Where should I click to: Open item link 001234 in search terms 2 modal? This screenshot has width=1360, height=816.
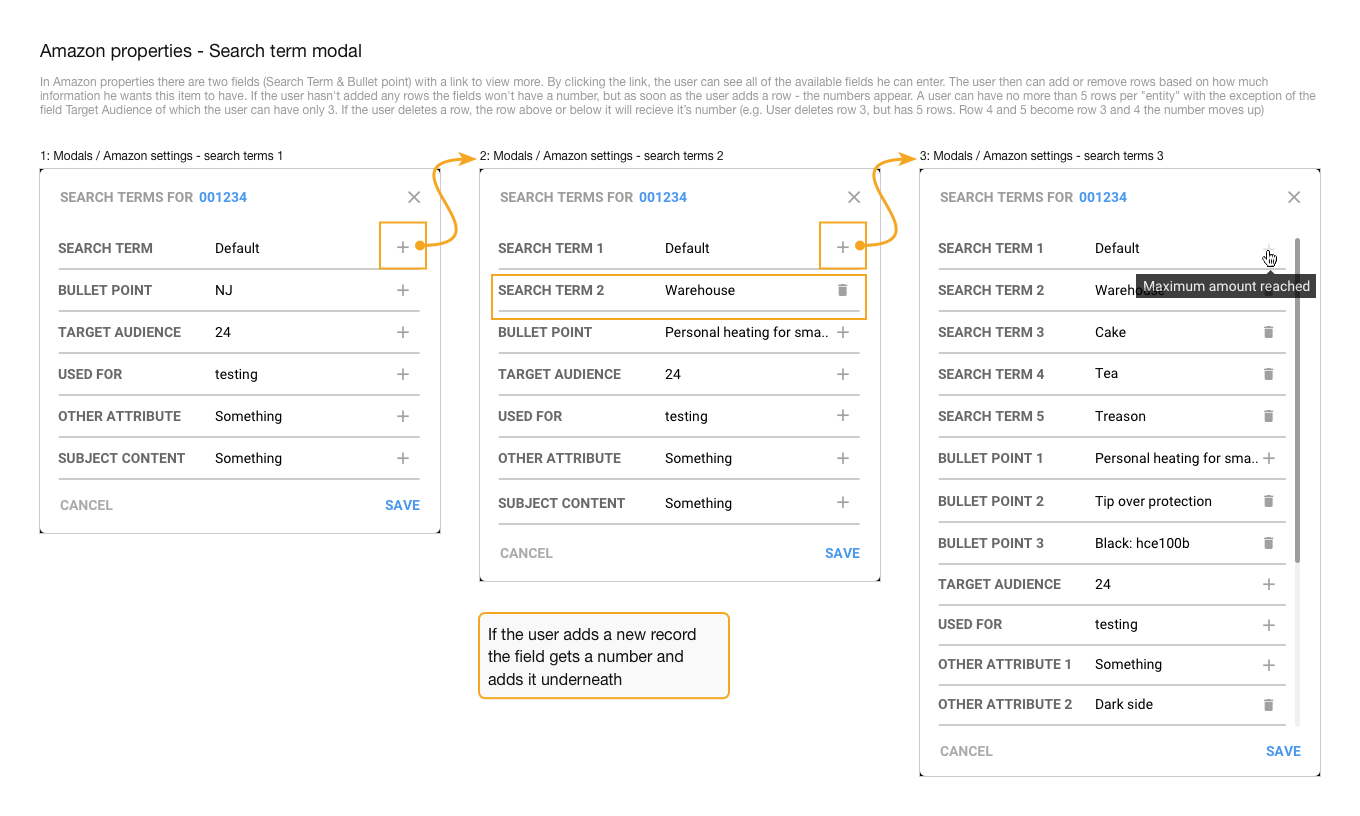[x=663, y=197]
